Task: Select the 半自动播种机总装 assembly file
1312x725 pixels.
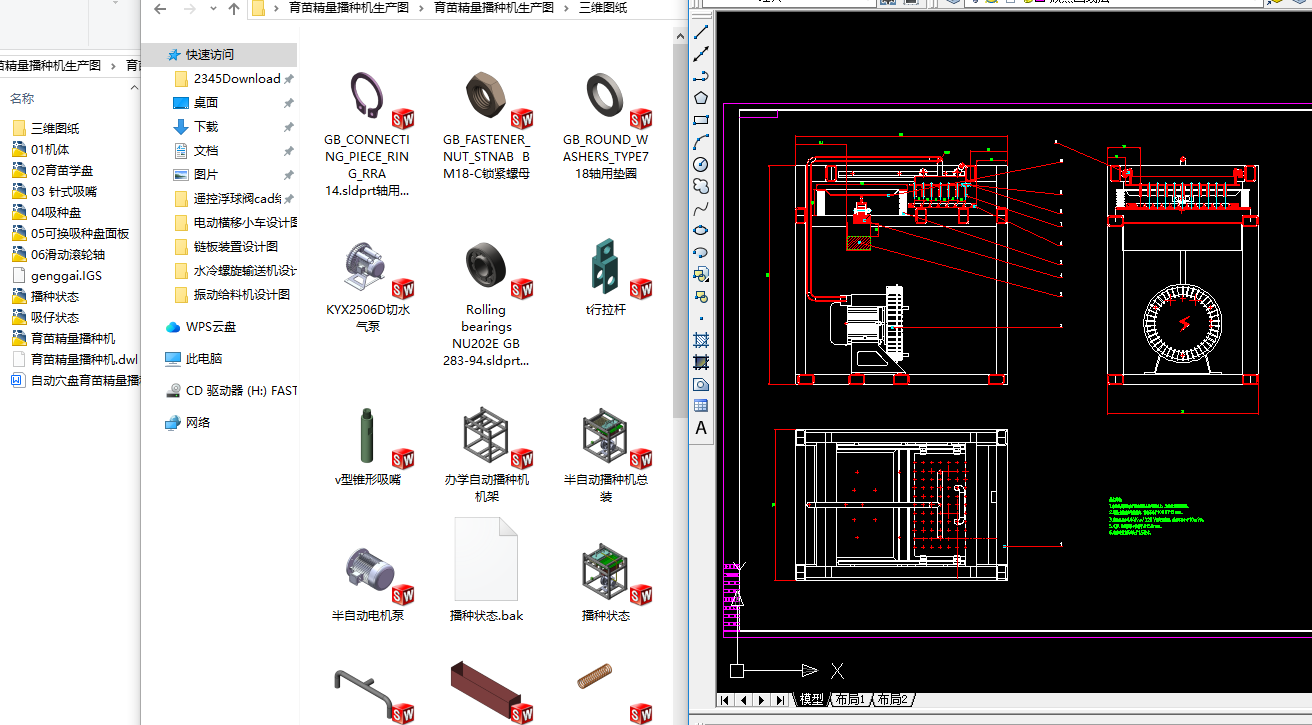Action: click(606, 455)
